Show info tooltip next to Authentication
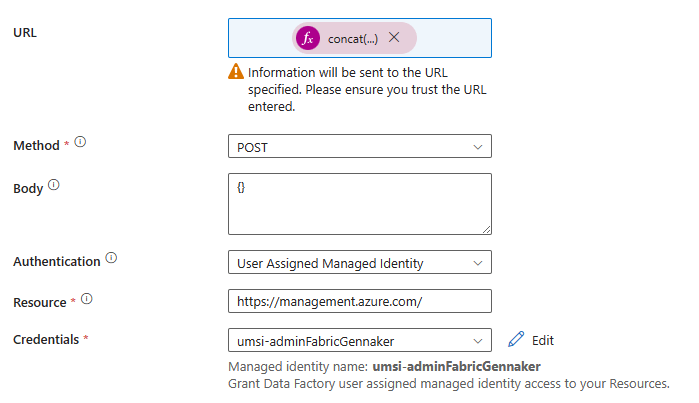This screenshot has width=699, height=403. coord(111,259)
